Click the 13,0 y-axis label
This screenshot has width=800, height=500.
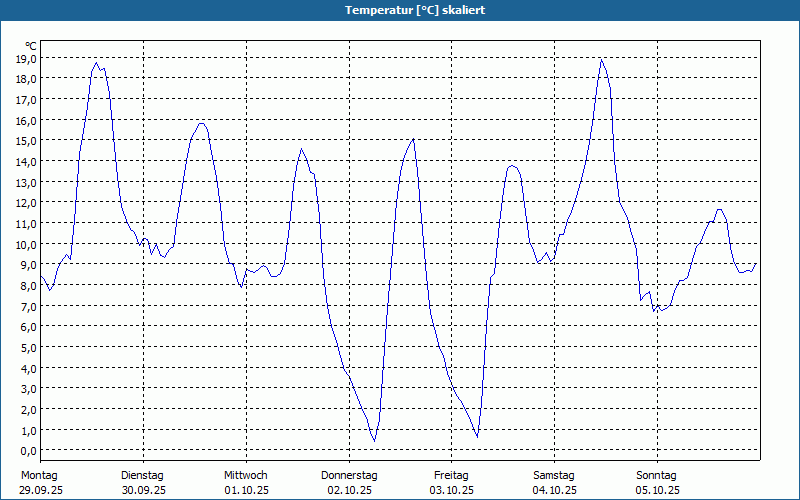click(26, 182)
